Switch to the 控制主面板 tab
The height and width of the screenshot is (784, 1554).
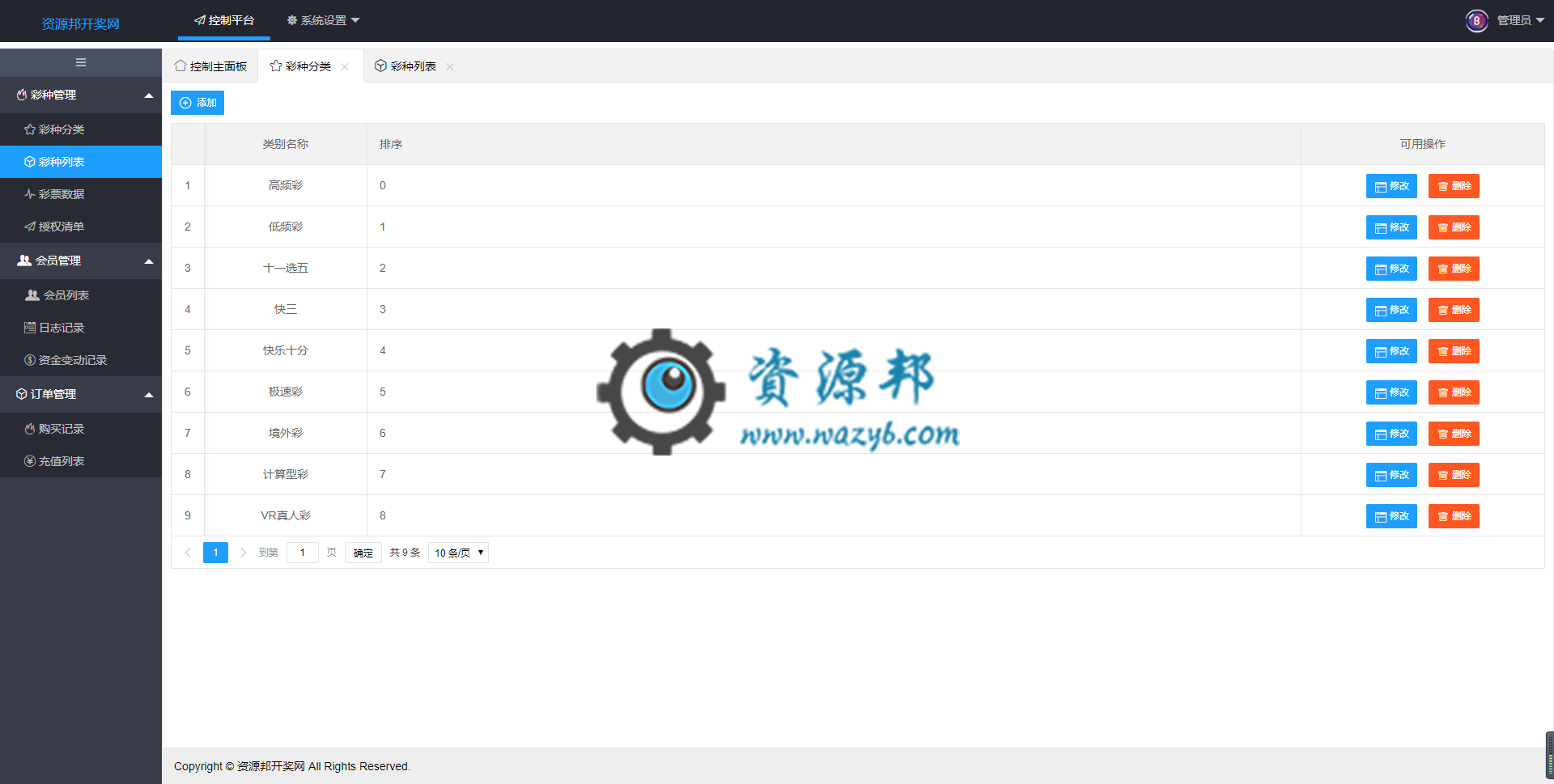tap(211, 66)
